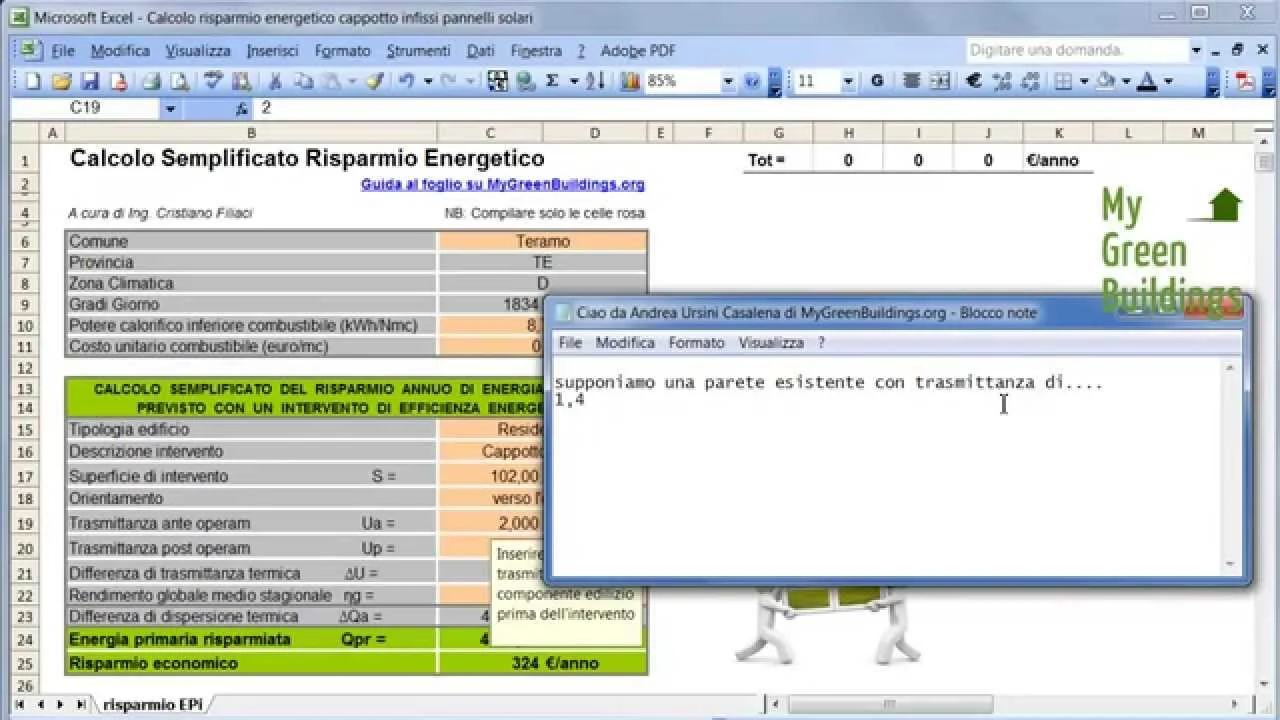1280x720 pixels.
Task: Expand the font size 11 dropdown
Action: 848,82
